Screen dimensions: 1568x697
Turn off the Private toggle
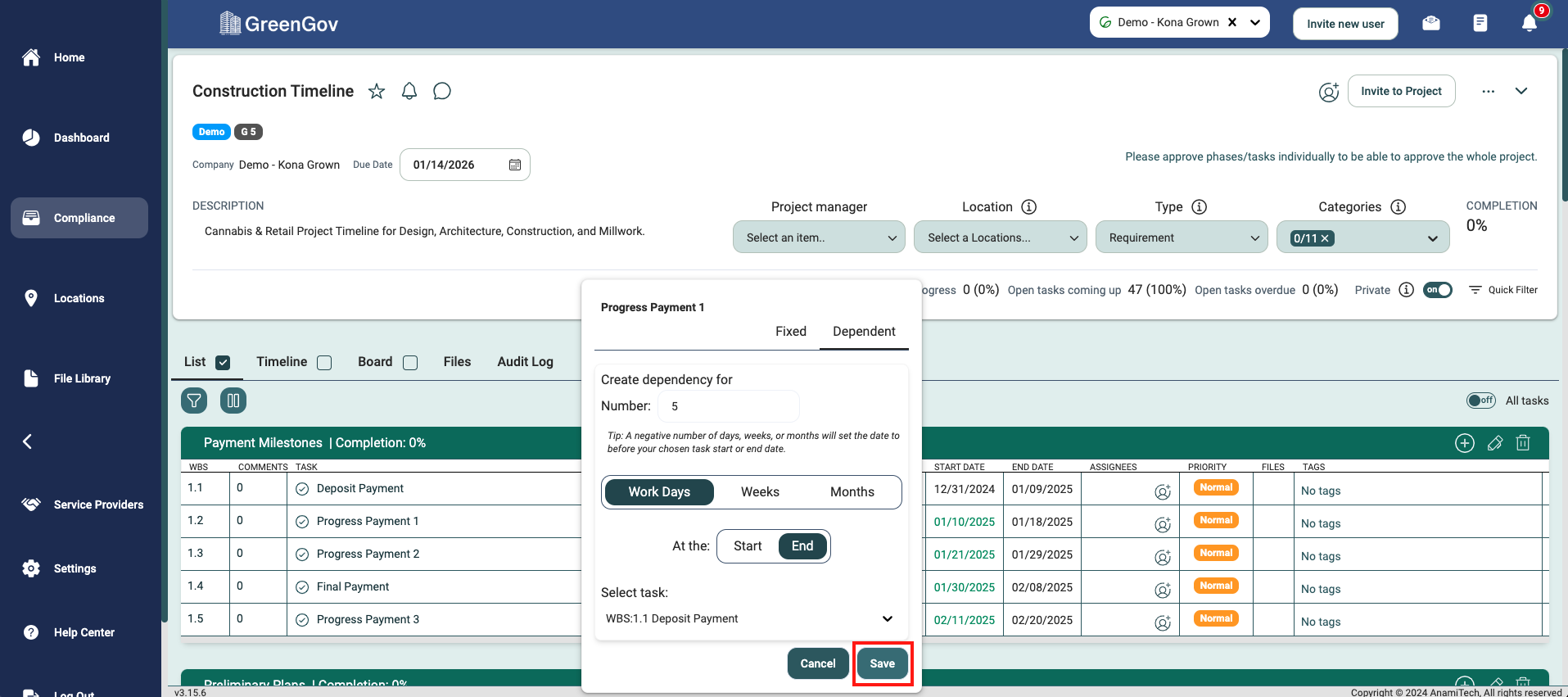point(1438,290)
